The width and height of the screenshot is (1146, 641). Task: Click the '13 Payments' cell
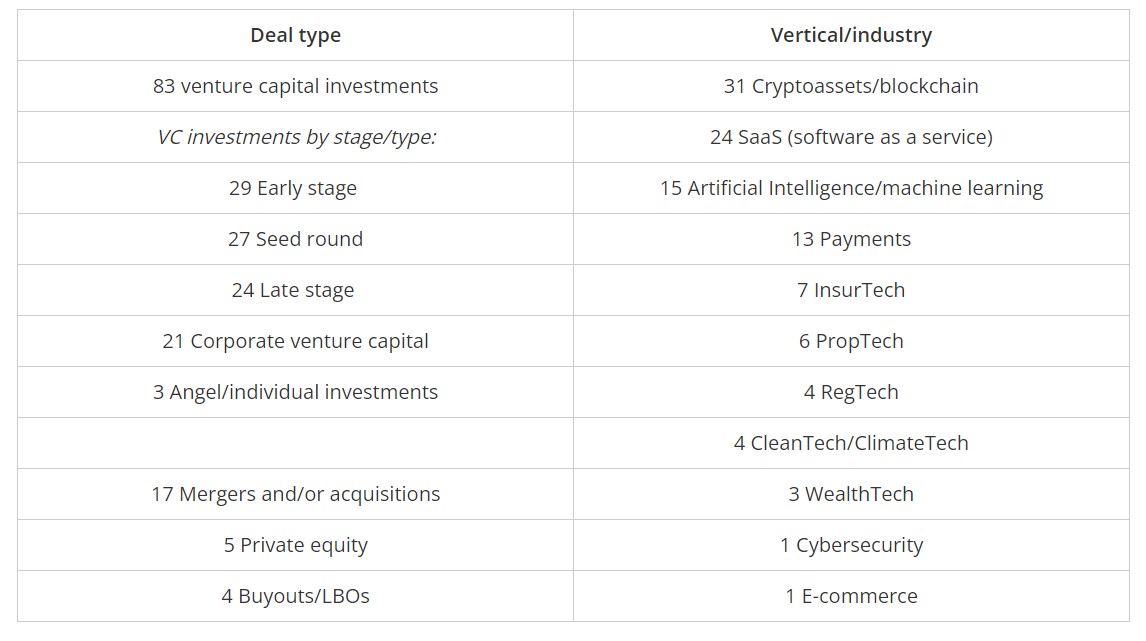coord(851,239)
